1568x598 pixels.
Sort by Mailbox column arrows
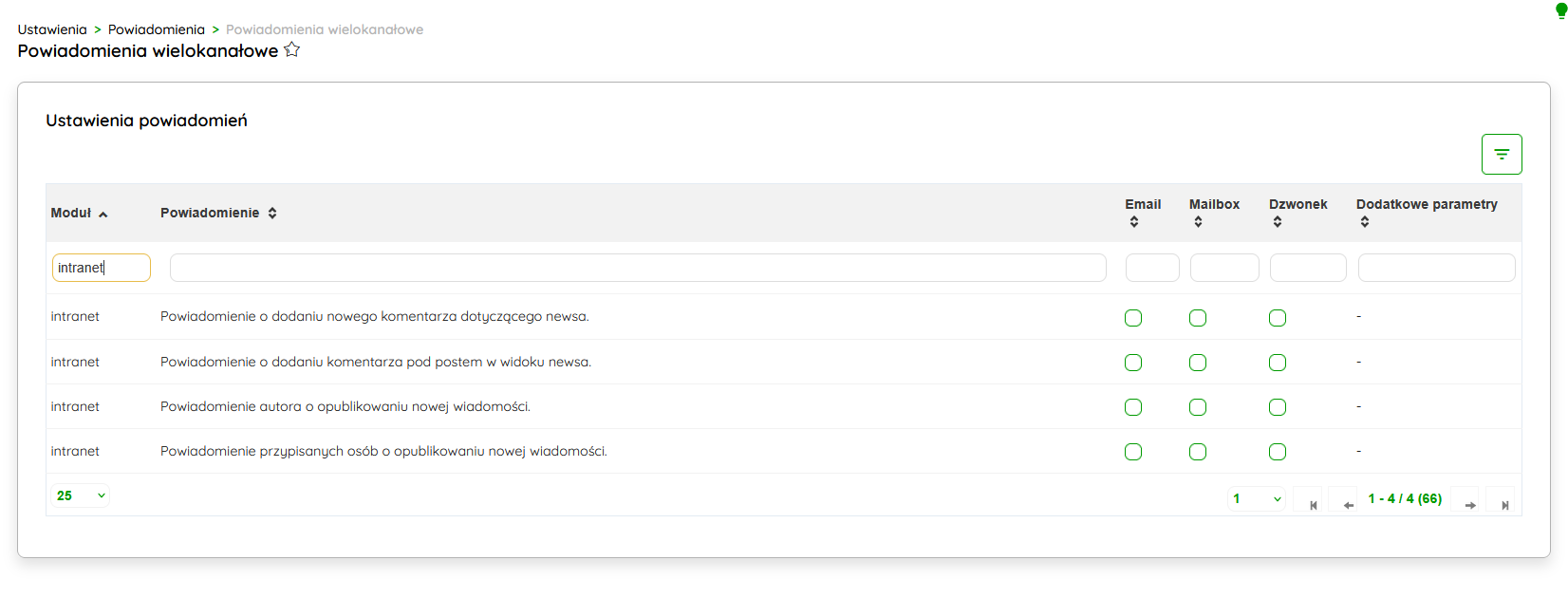coord(1199,222)
